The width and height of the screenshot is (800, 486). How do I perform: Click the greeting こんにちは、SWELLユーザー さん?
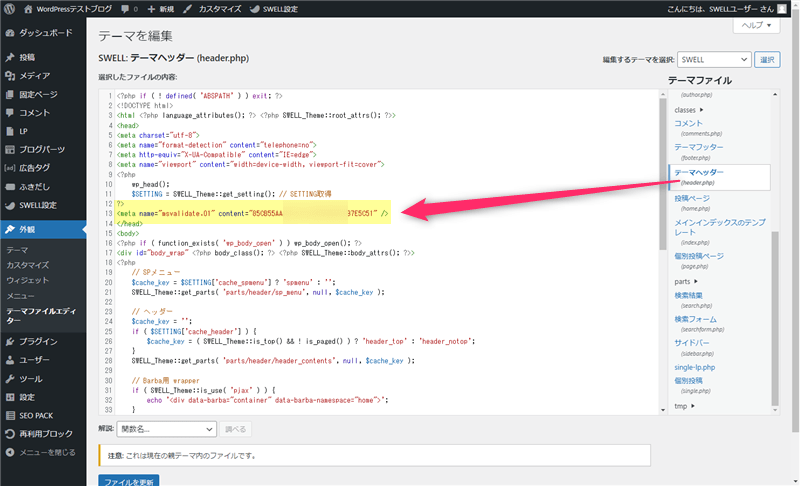[720, 9]
